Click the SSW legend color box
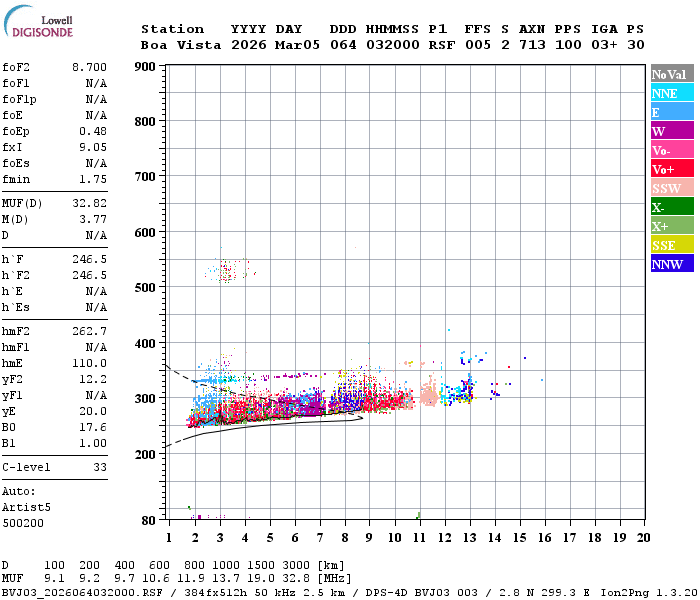This screenshot has height=600, width=700. pos(671,188)
